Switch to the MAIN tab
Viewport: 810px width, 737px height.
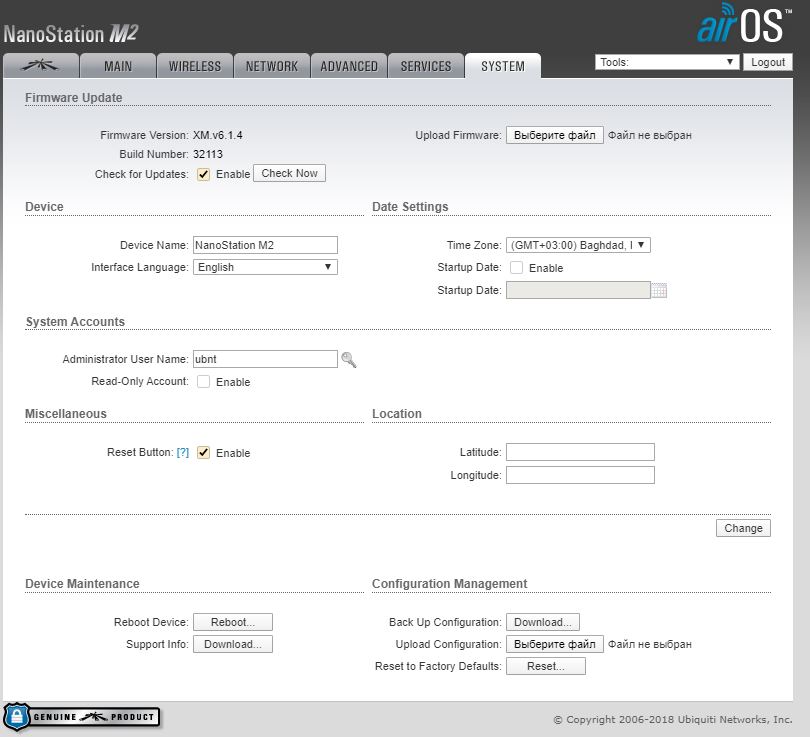118,66
